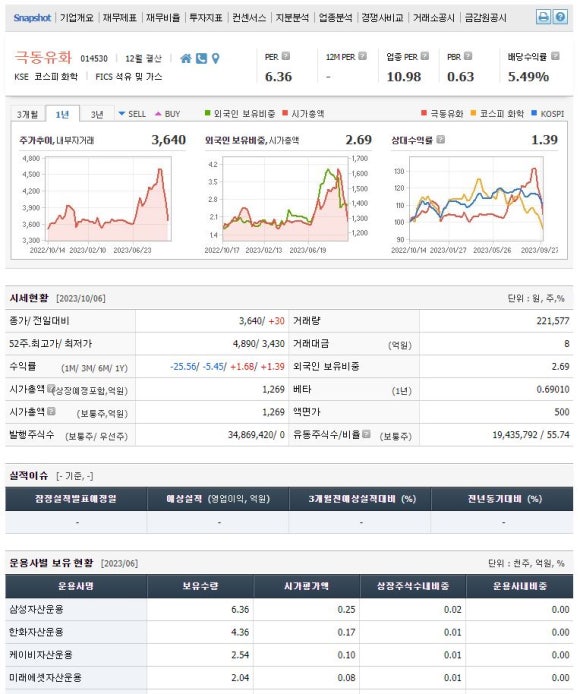Open info icon next to 유동주식수/비율
Viewport: 580px width, 694px height.
(366, 434)
